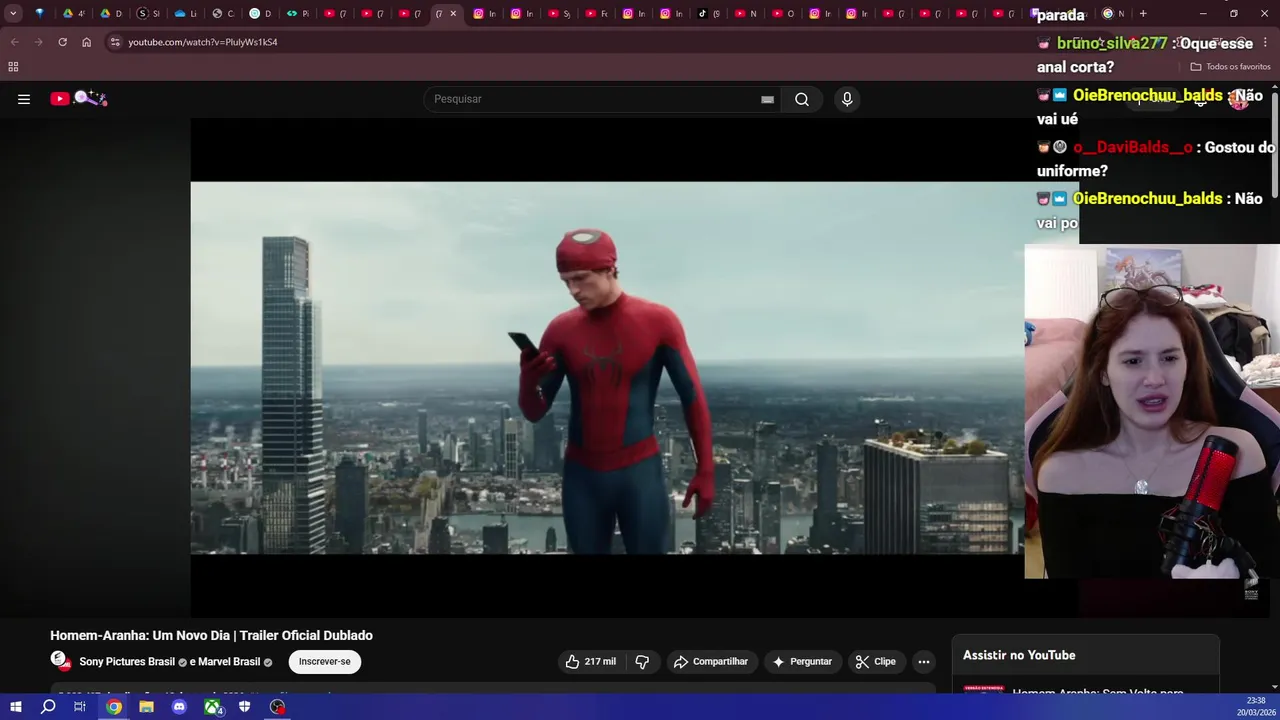
Task: Dislike the video with thumbs-down
Action: 642,661
